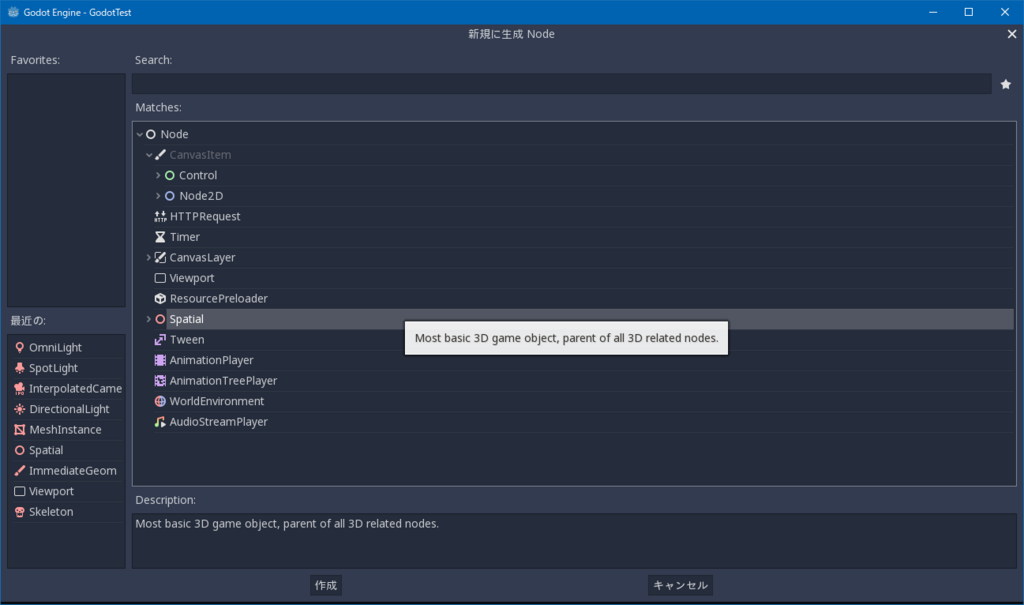Click the CanvasLayer icon
The height and width of the screenshot is (605, 1024).
click(160, 257)
